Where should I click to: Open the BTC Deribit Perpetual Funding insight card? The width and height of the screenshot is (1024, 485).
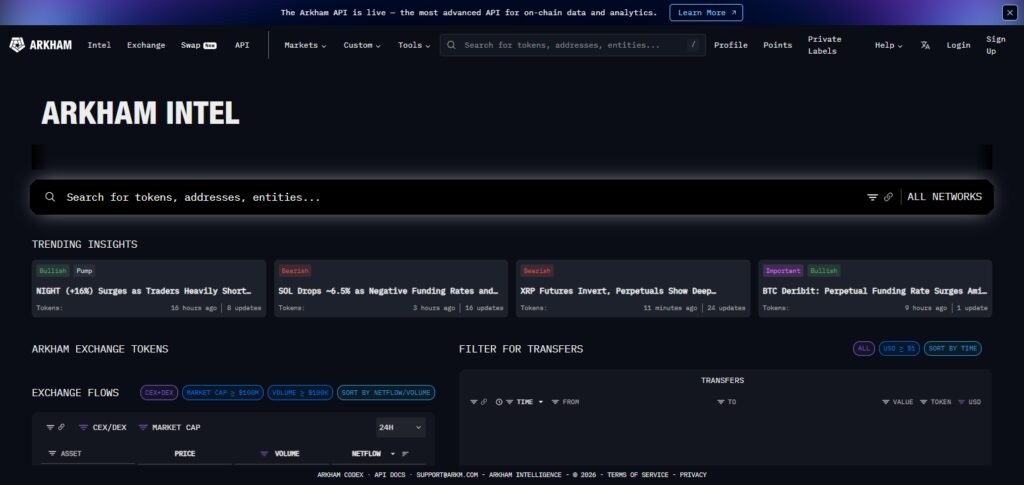pos(875,289)
